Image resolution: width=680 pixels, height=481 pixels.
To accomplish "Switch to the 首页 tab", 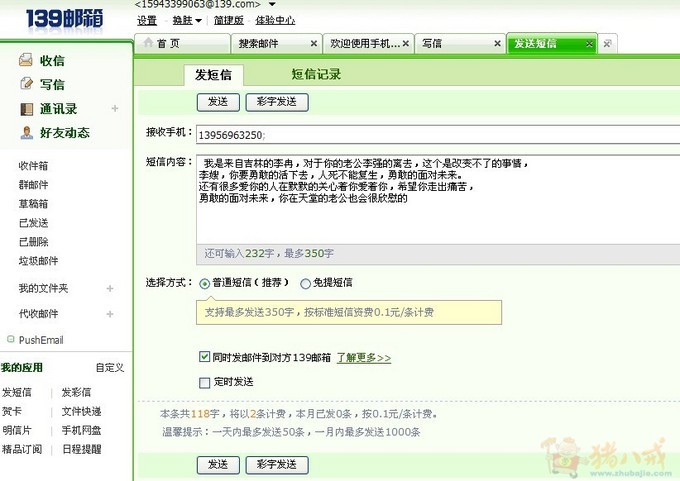I will tap(182, 43).
